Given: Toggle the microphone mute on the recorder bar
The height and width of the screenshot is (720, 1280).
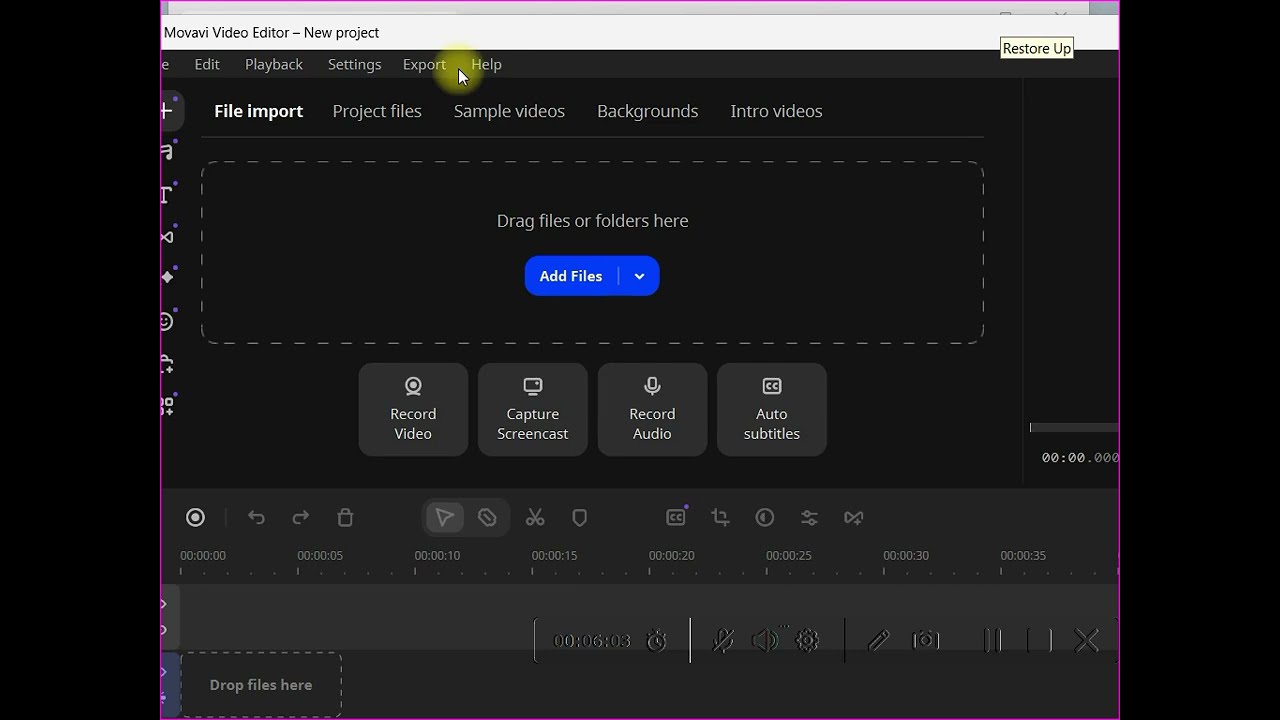Looking at the screenshot, I should [x=723, y=641].
